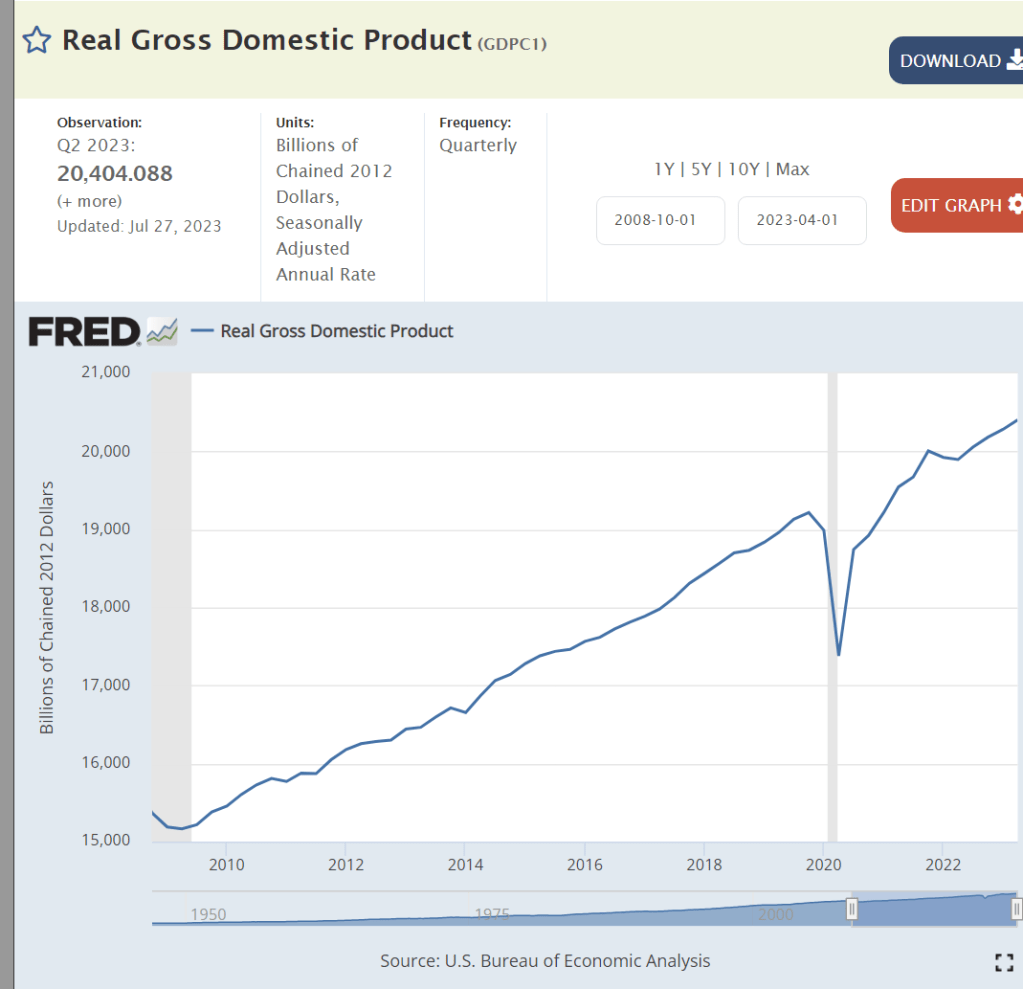Open the EDIT GRAPH panel
This screenshot has height=989, width=1023.
950,205
